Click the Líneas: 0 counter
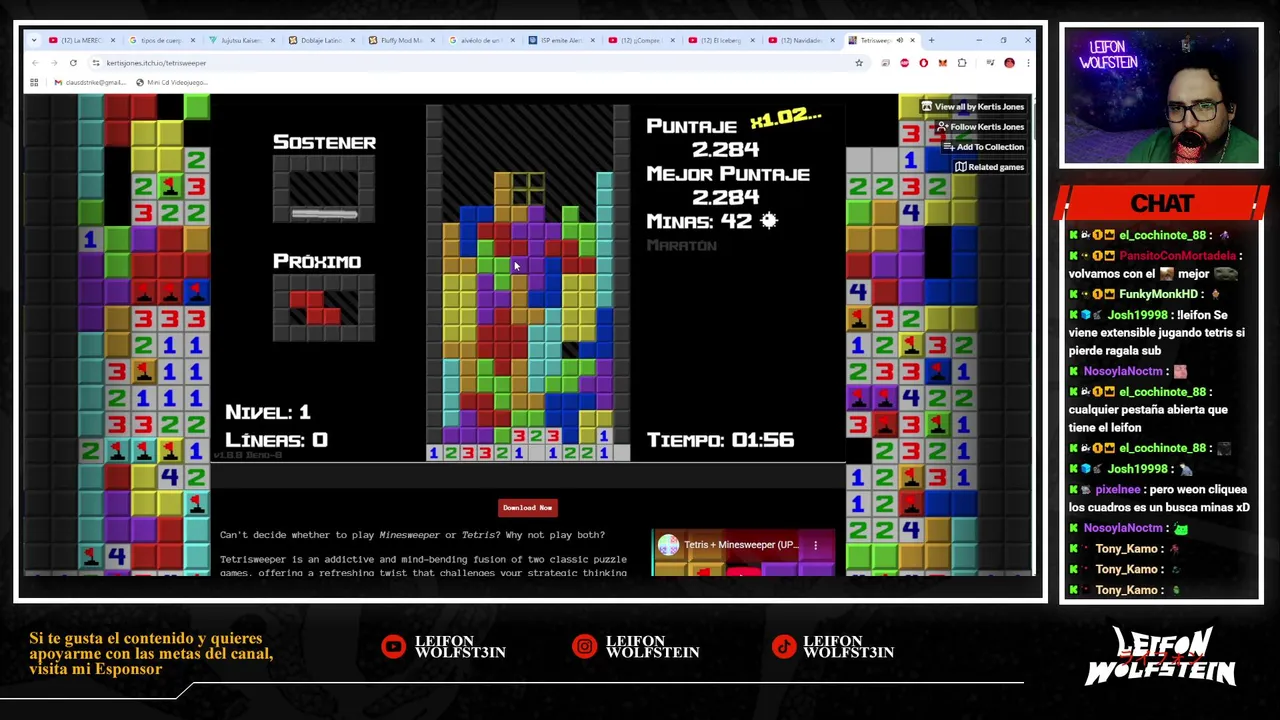The height and width of the screenshot is (720, 1280). click(x=276, y=440)
